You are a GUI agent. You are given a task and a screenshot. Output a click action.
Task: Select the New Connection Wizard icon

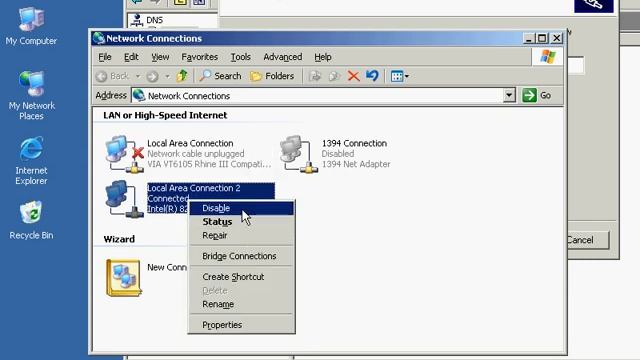pyautogui.click(x=123, y=278)
